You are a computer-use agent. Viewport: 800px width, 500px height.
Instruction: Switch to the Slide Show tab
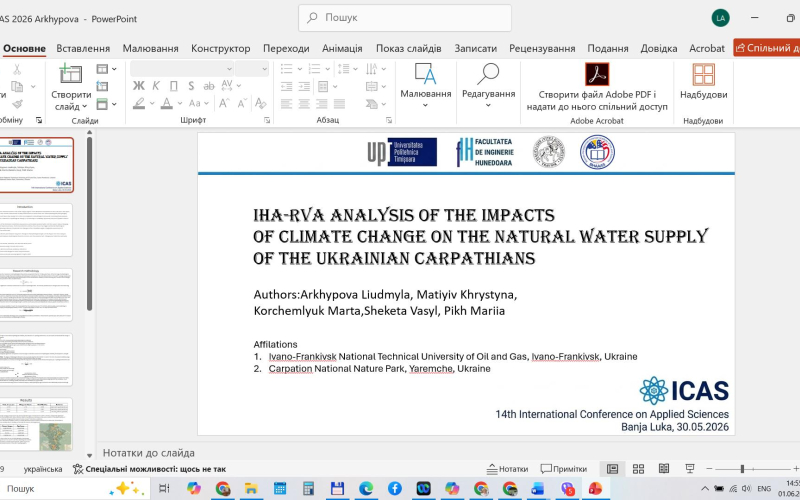coord(408,48)
